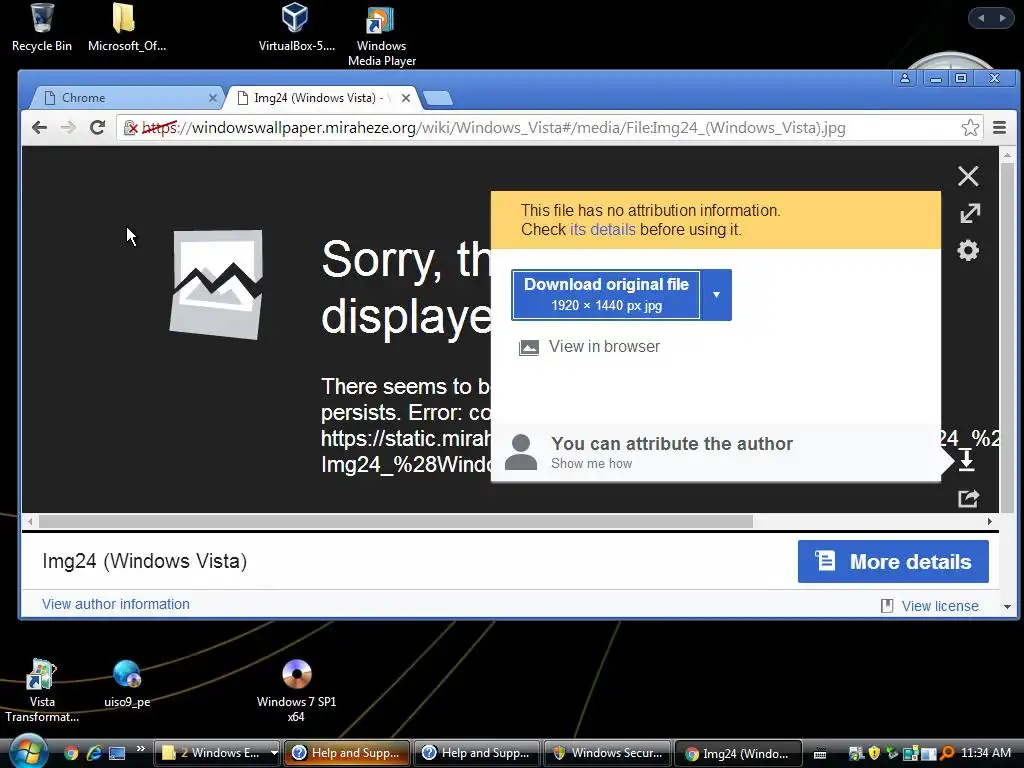Close the first Chrome tab

tap(212, 98)
